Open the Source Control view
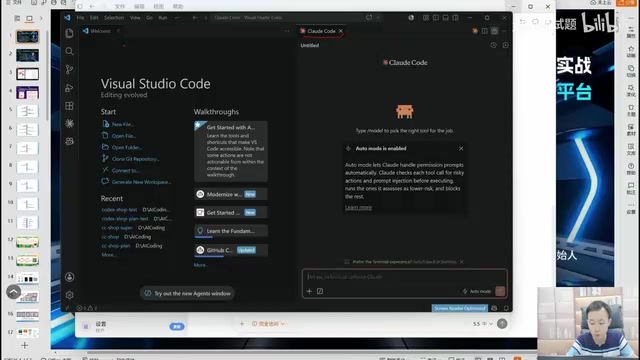 (x=69, y=69)
